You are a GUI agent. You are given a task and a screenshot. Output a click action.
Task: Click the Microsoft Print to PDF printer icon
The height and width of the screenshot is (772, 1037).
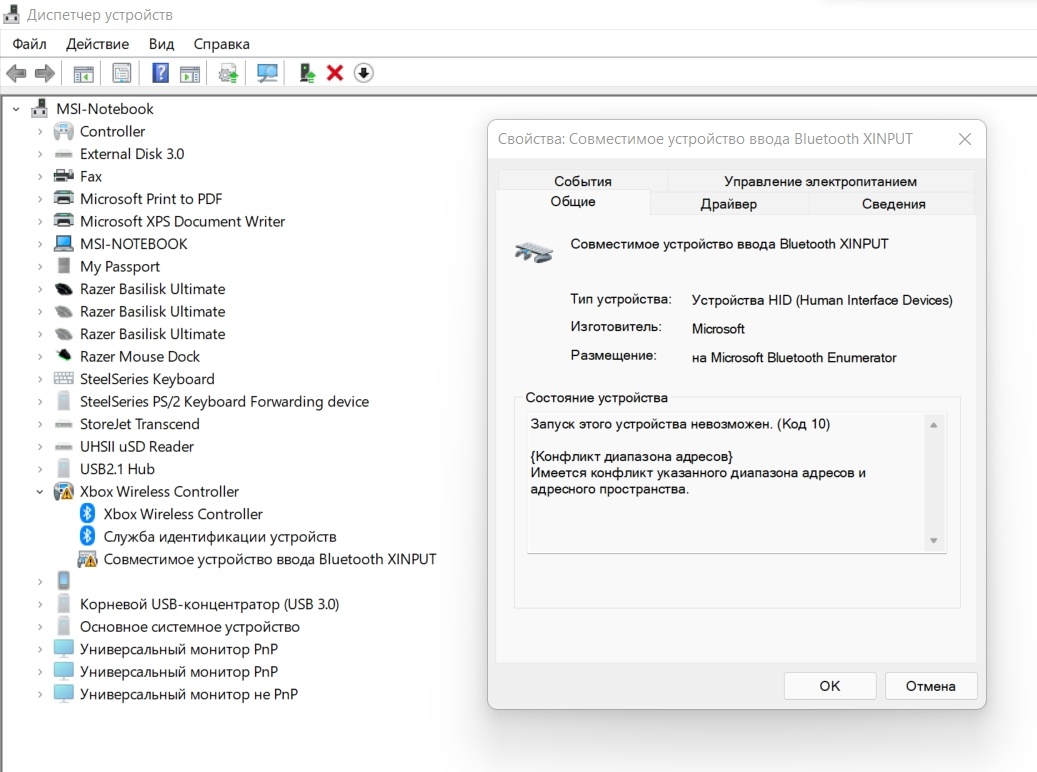tap(63, 198)
